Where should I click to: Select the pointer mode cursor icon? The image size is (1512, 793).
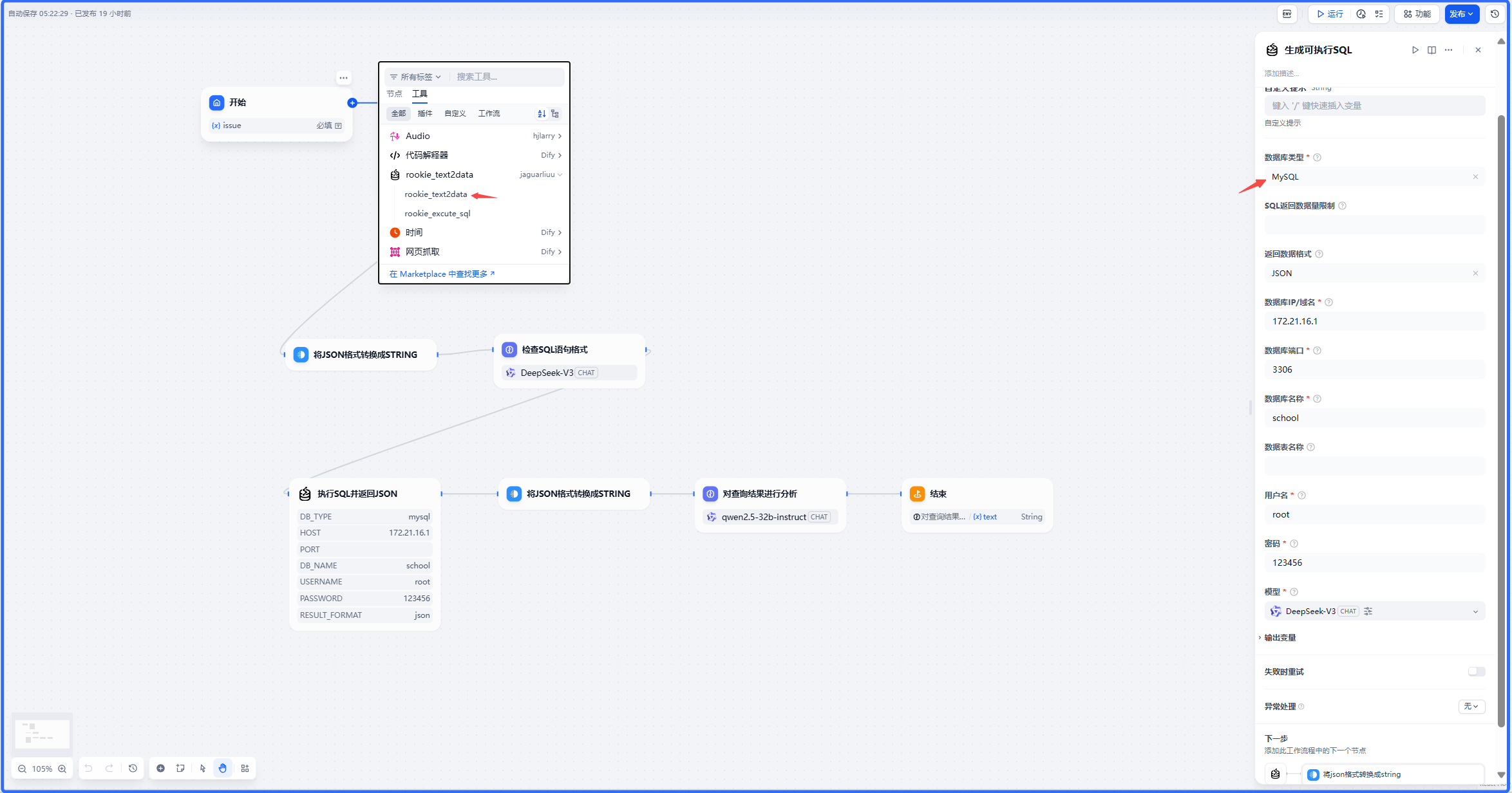coord(203,768)
